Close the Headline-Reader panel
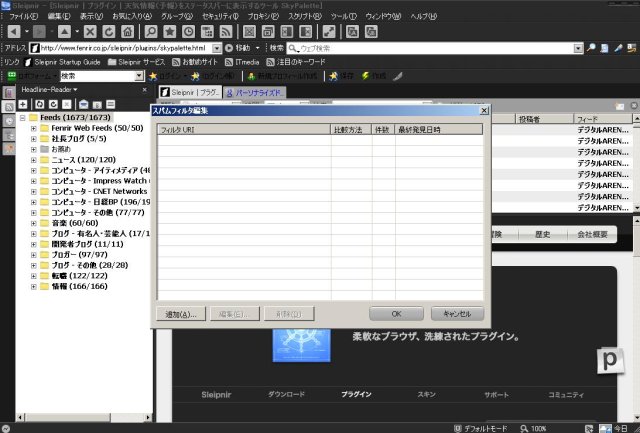The height and width of the screenshot is (433, 640). point(144,90)
